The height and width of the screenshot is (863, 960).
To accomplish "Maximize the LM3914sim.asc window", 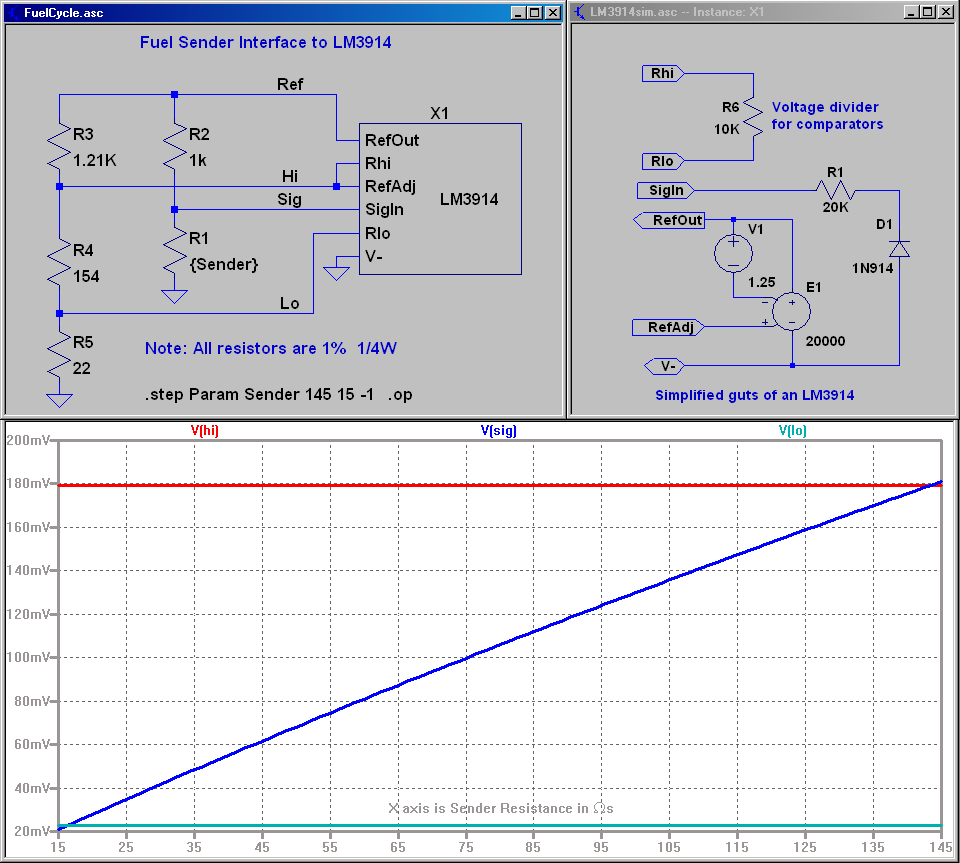I will [928, 12].
